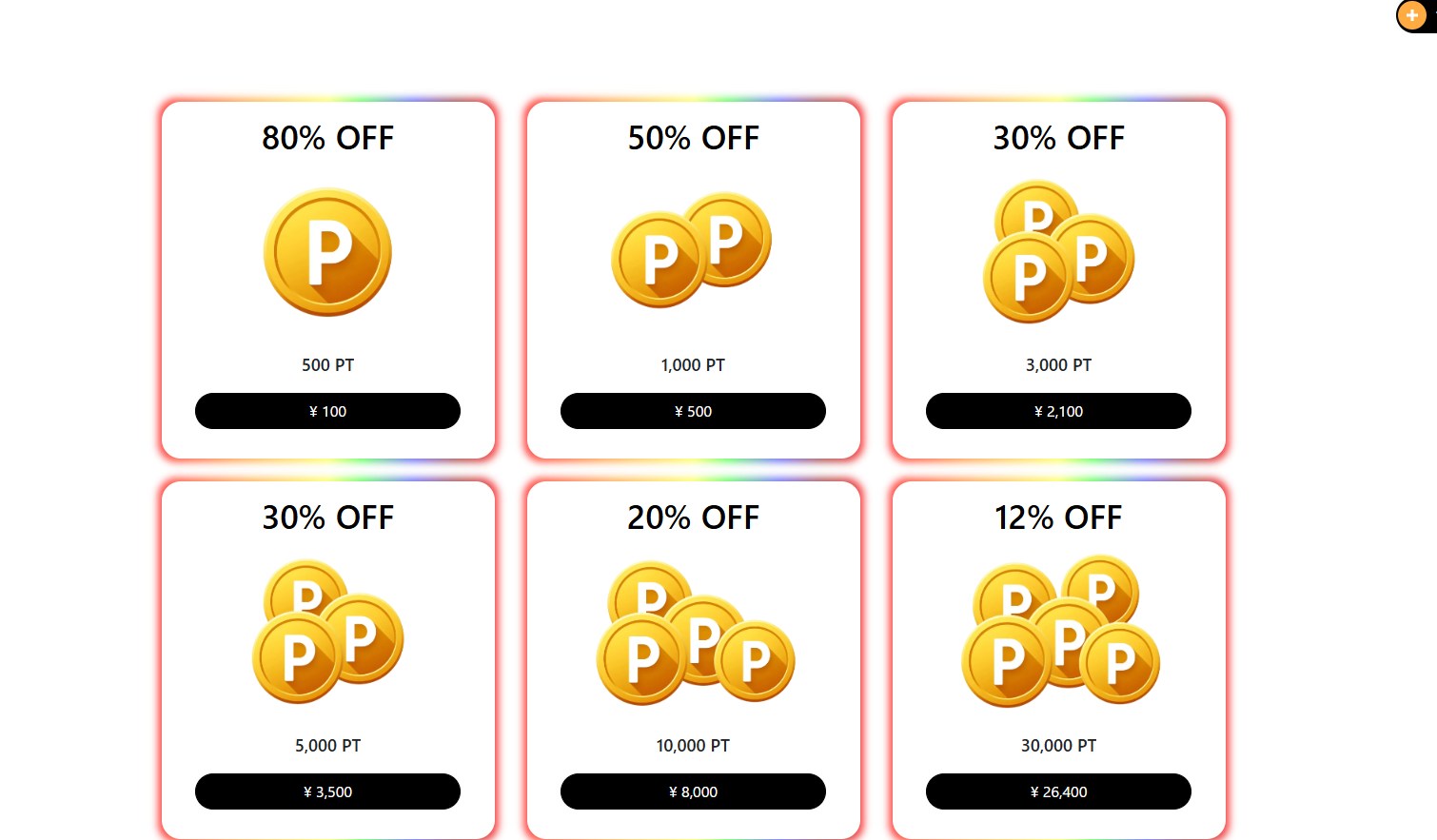The width and height of the screenshot is (1437, 840).
Task: Click the coin stack icon for 5,000 PT
Action: pyautogui.click(x=327, y=632)
